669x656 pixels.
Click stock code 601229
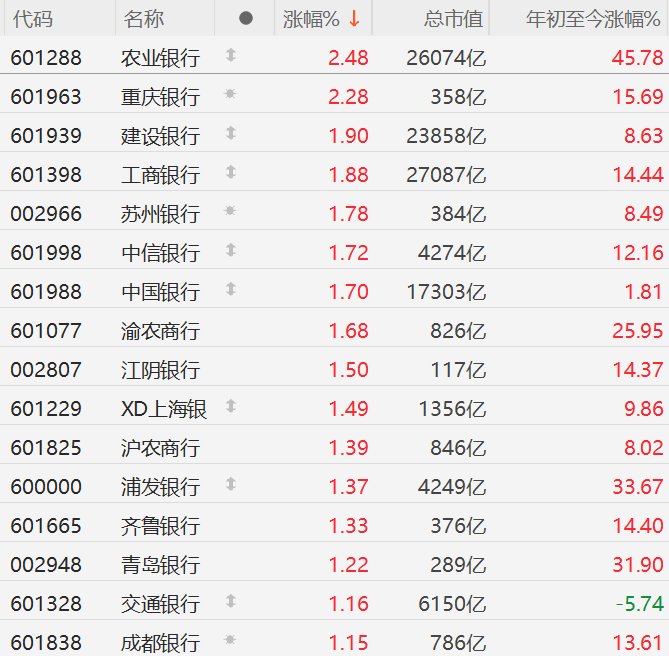46,409
